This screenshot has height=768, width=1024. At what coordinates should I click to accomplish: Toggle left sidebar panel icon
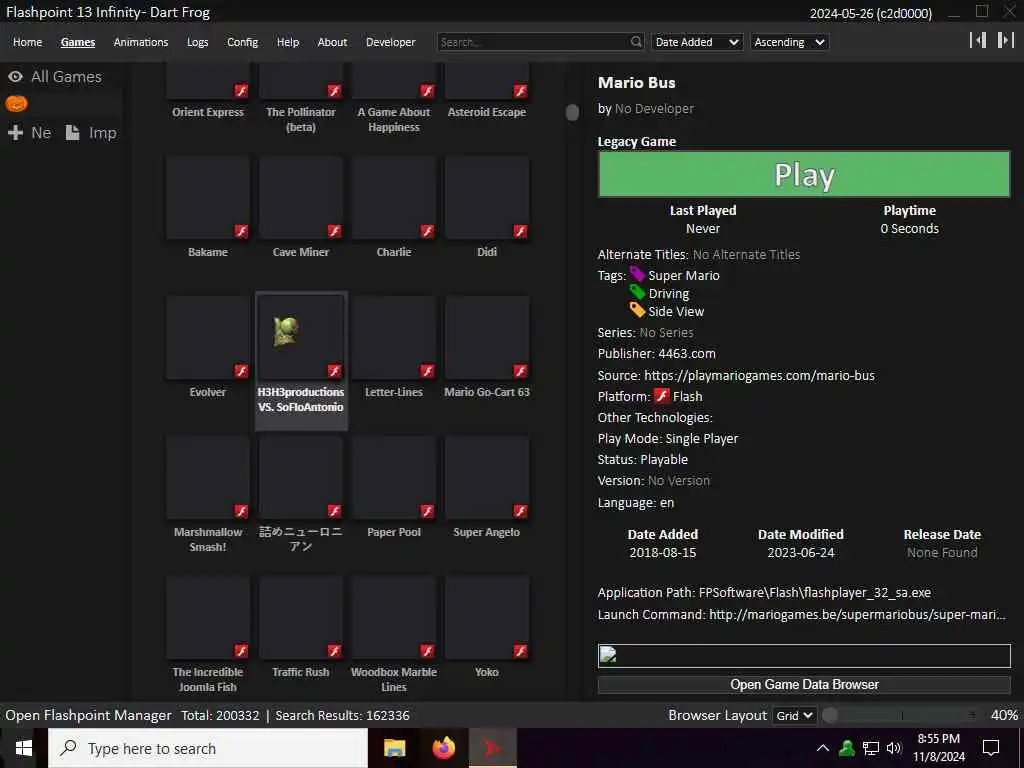click(978, 40)
